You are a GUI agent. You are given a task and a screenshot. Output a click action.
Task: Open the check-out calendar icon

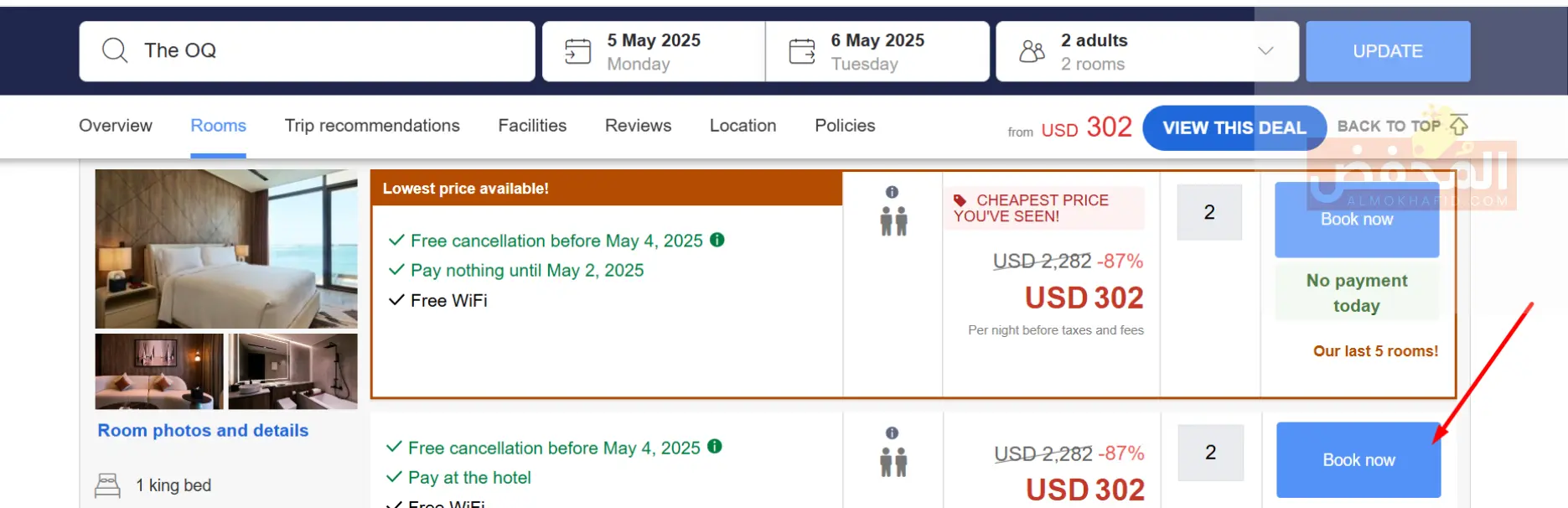pos(802,51)
